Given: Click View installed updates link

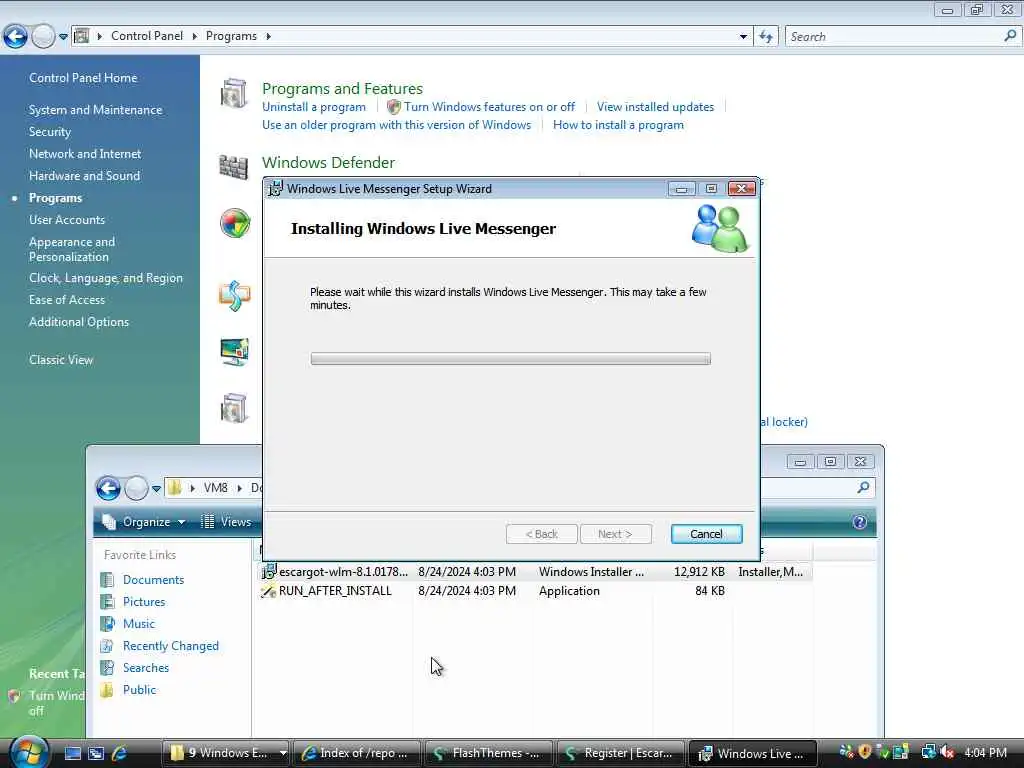Looking at the screenshot, I should [x=655, y=107].
